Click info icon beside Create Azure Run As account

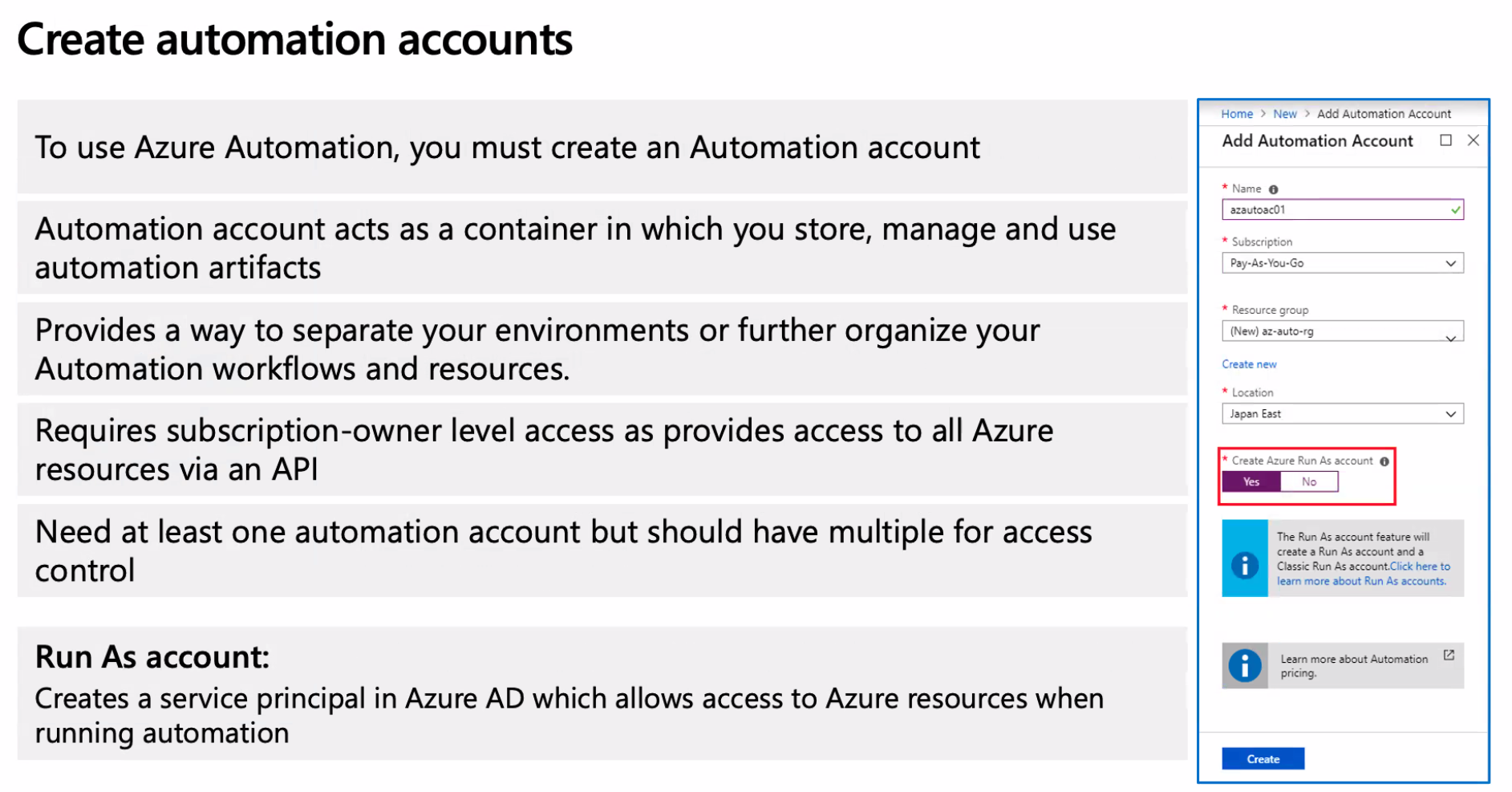click(x=1384, y=461)
